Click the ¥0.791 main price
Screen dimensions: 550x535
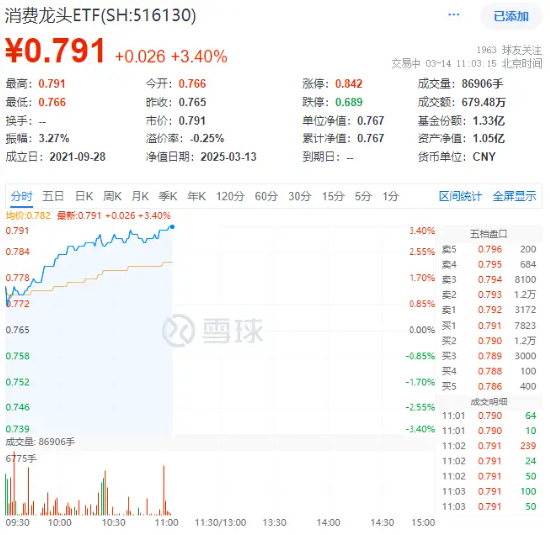coord(55,51)
